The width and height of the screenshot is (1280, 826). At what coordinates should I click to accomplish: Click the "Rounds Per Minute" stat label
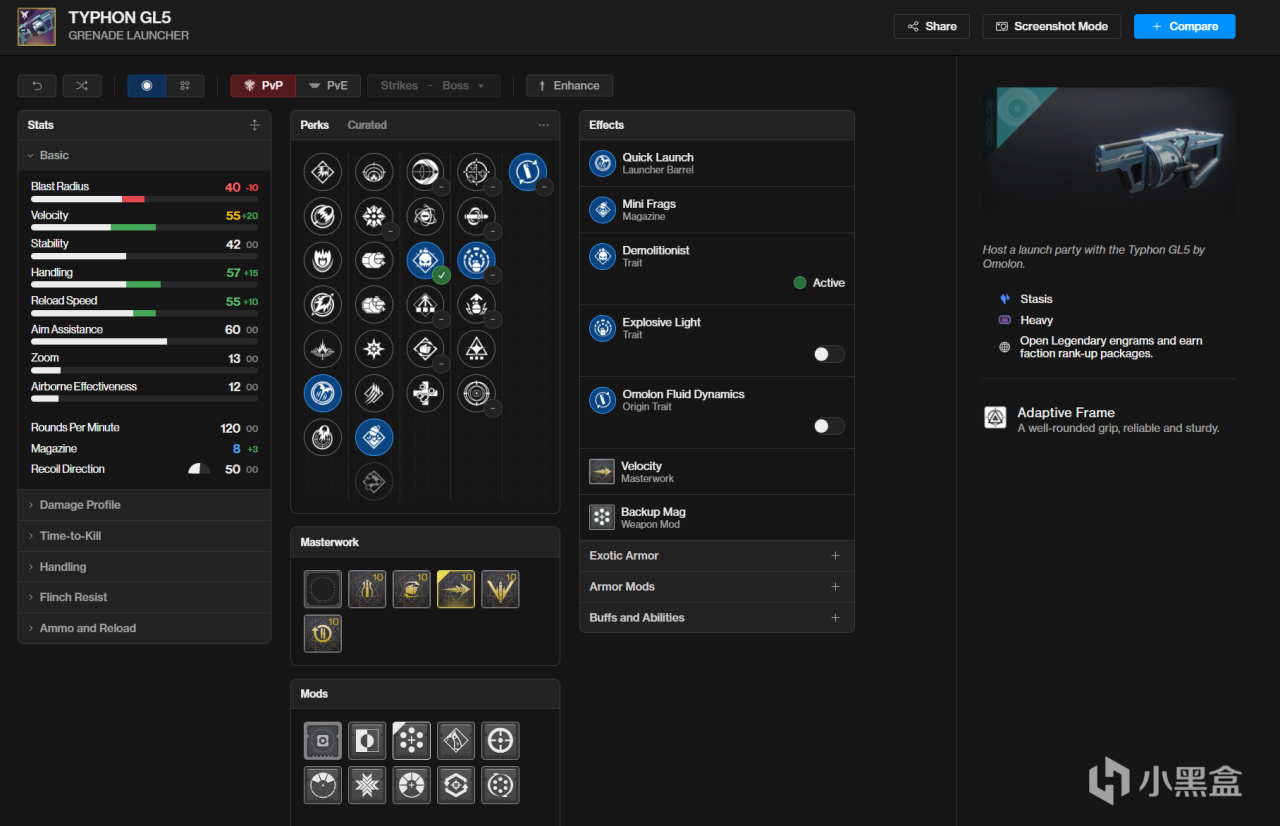75,428
